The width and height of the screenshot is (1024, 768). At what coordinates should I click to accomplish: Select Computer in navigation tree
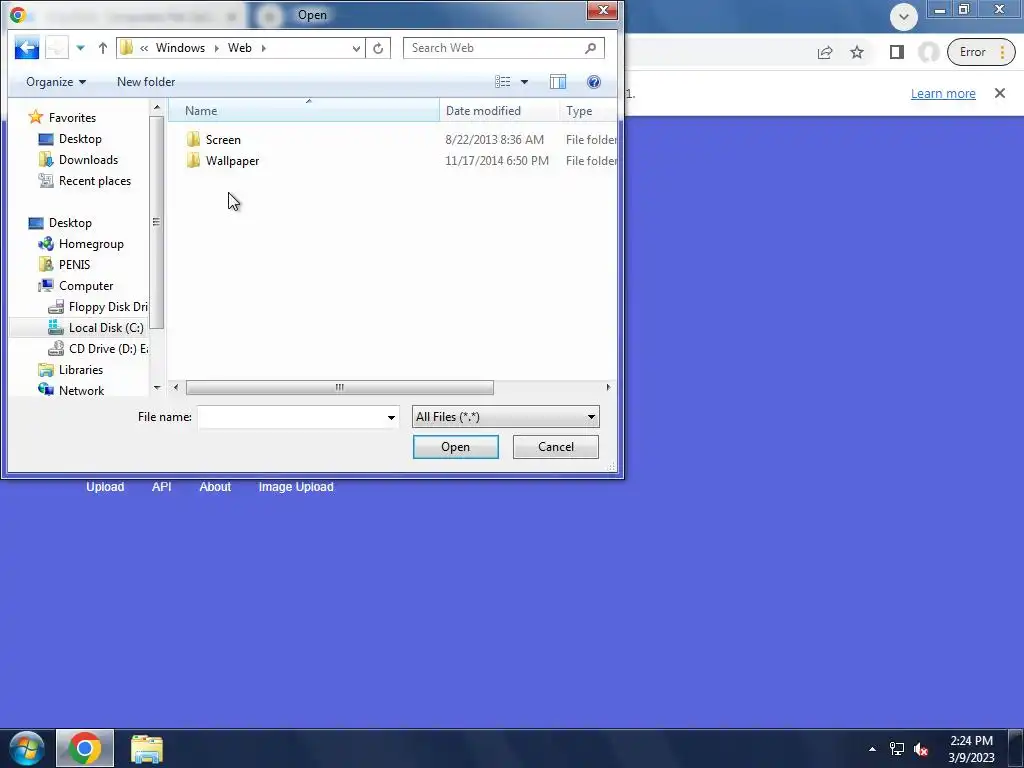coord(86,285)
